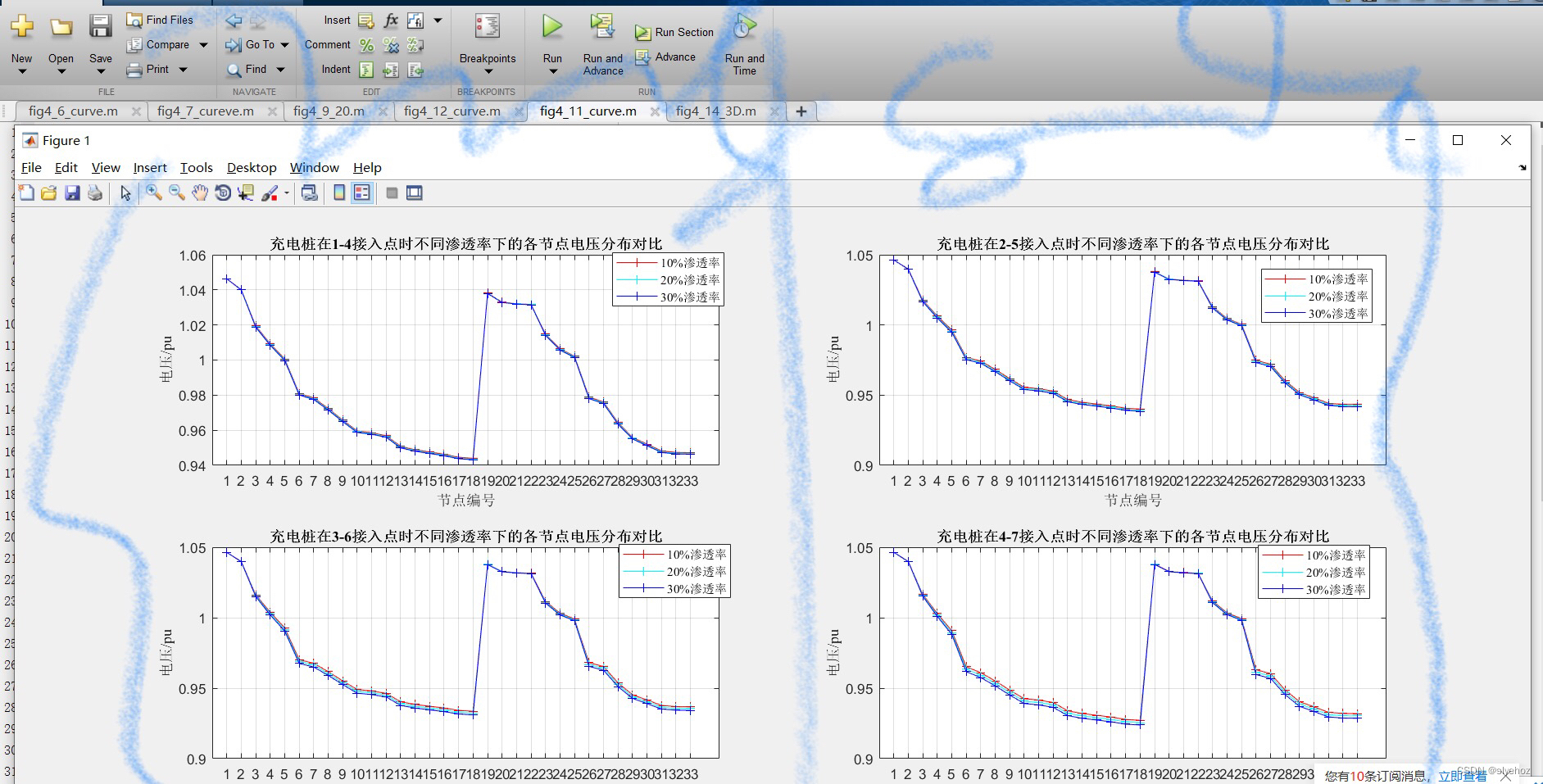
Task: Click the fixed-point fi insert icon
Action: 415,20
